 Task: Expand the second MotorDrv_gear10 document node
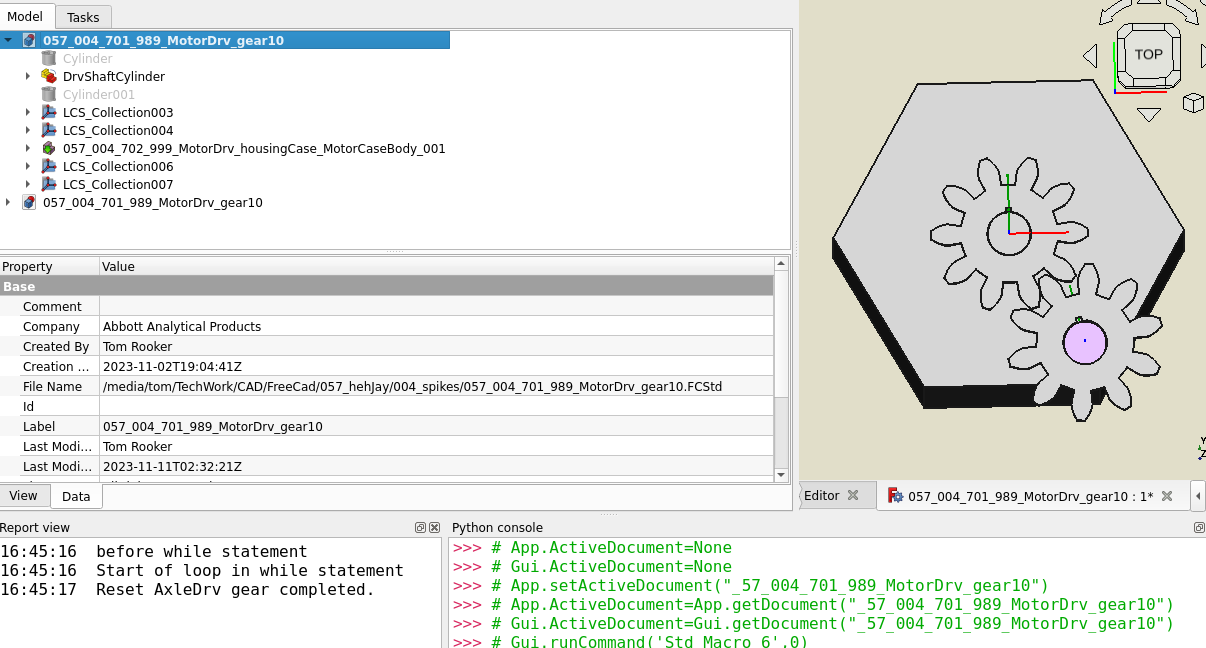pyautogui.click(x=9, y=202)
